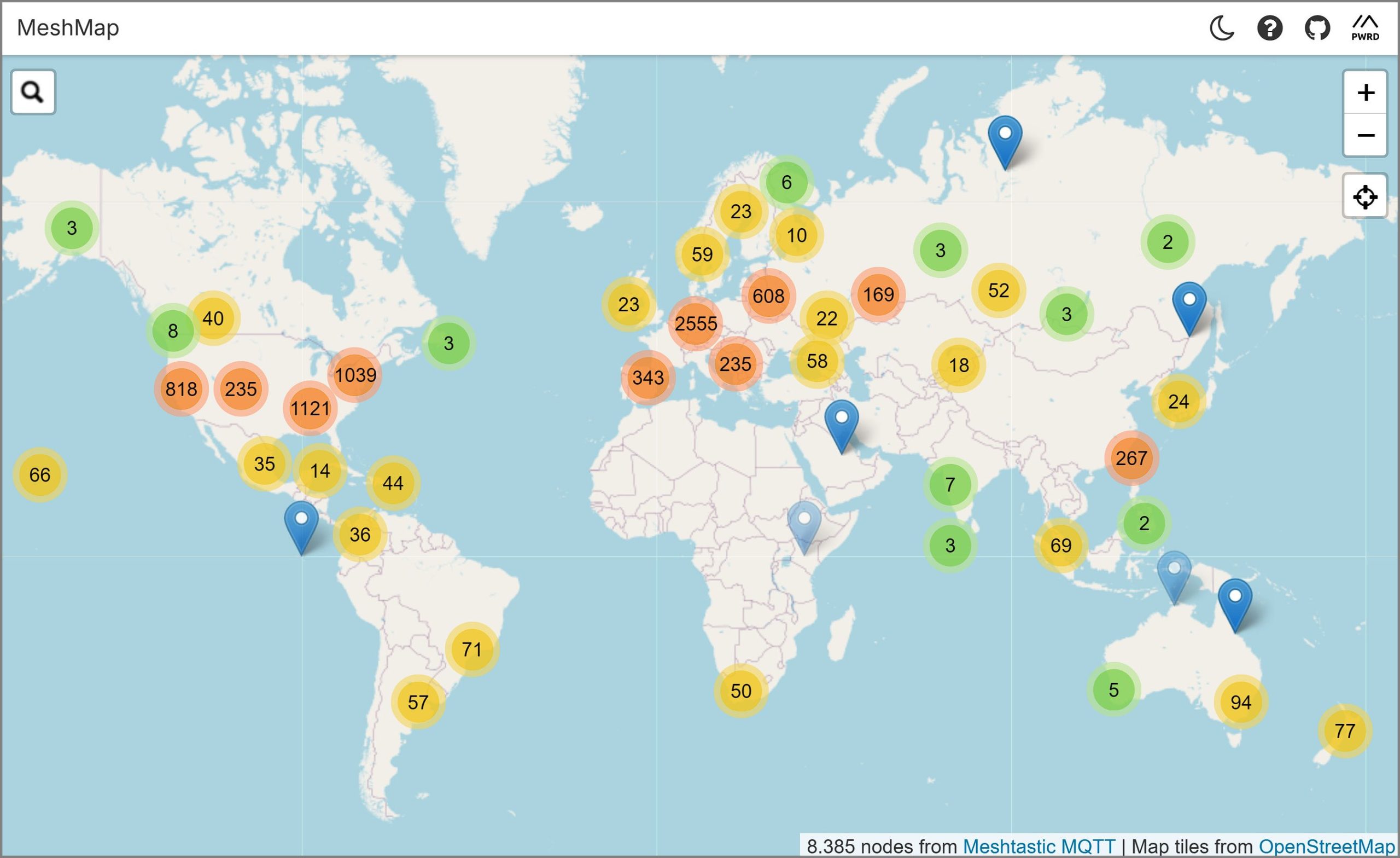1400x858 pixels.
Task: Expand the 1121 node cluster in the US
Action: click(x=310, y=407)
